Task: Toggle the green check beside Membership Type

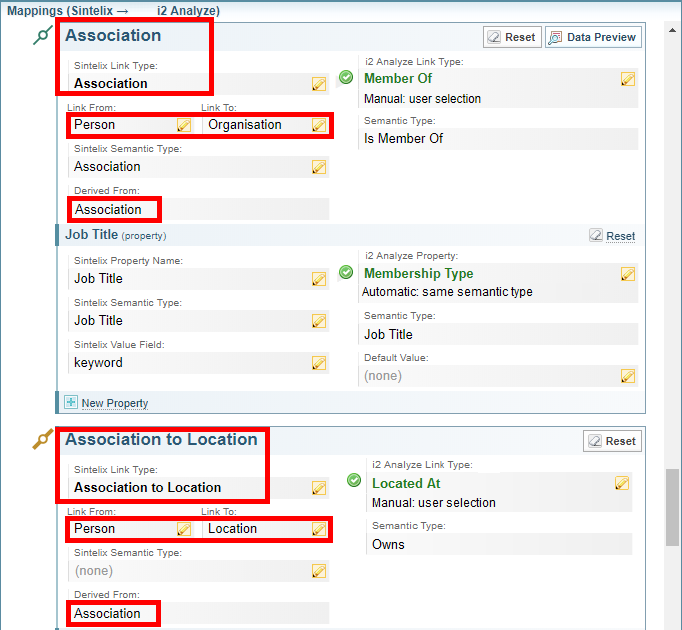Action: coord(346,272)
